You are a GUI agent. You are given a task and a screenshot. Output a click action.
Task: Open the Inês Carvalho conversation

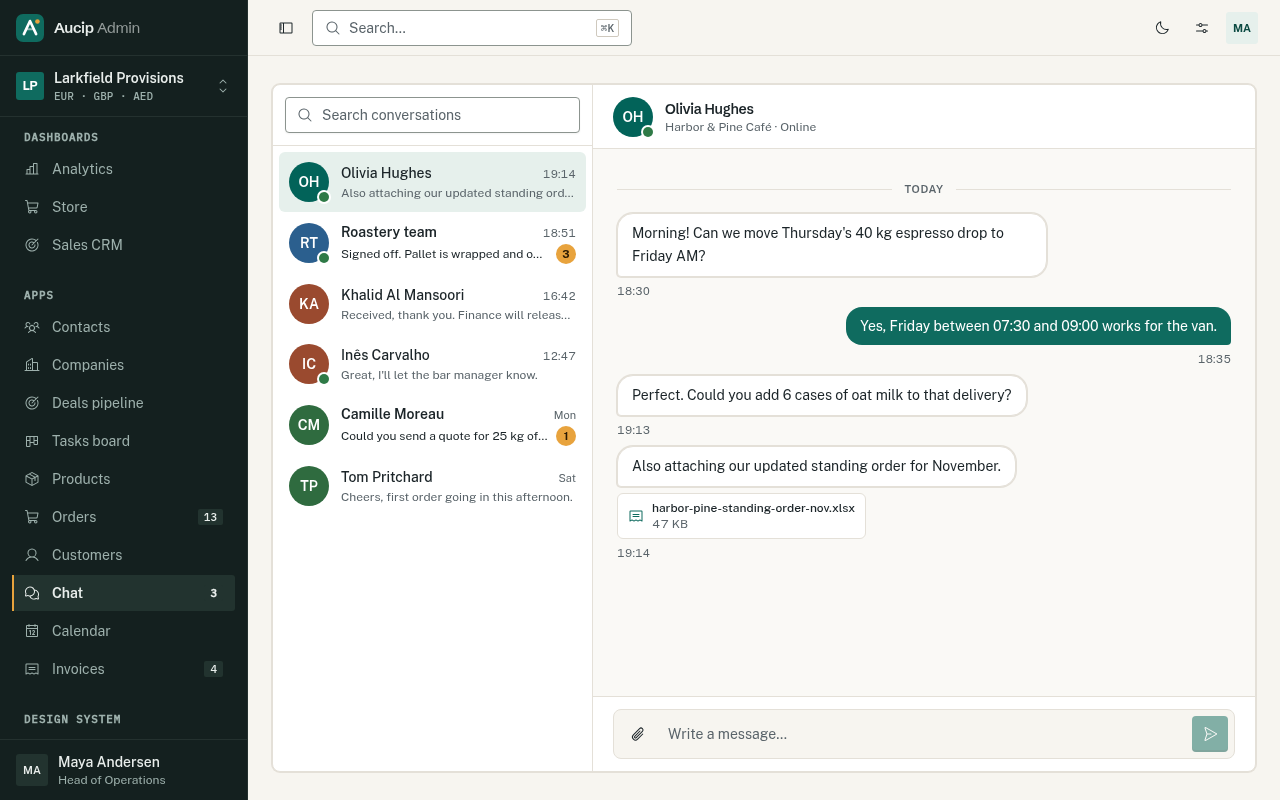(x=432, y=364)
